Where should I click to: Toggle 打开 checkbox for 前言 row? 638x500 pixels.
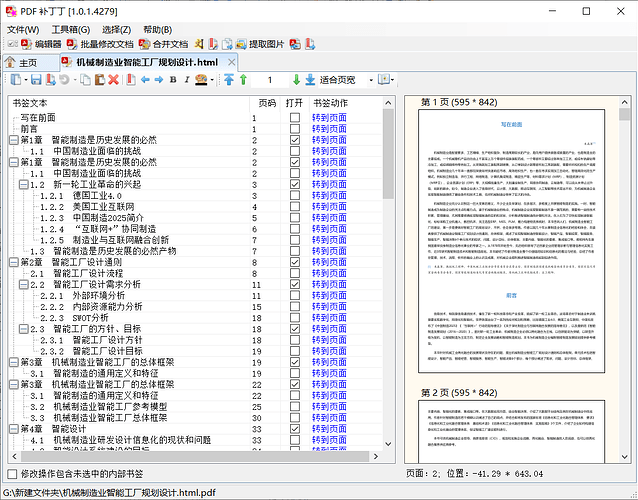coord(295,129)
